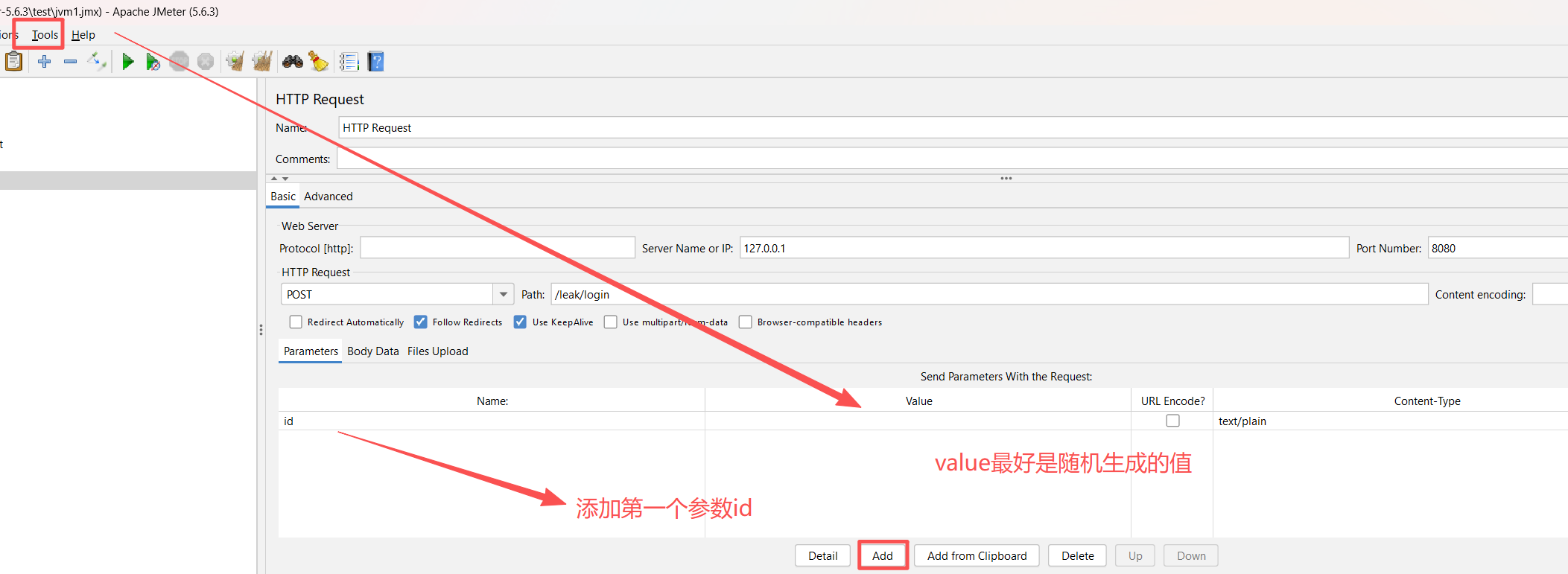Click Start no pauses icon
Screen dimensions: 1568x574
153,62
